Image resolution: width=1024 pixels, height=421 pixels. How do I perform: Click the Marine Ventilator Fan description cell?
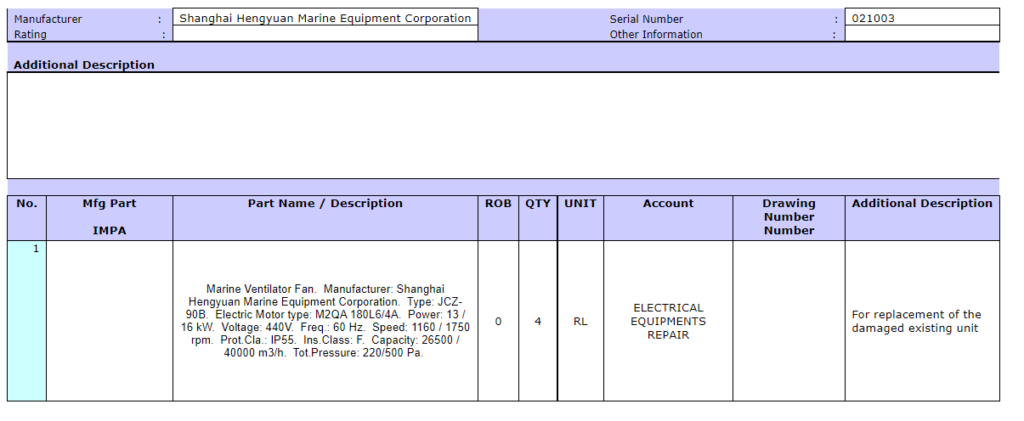pos(325,321)
